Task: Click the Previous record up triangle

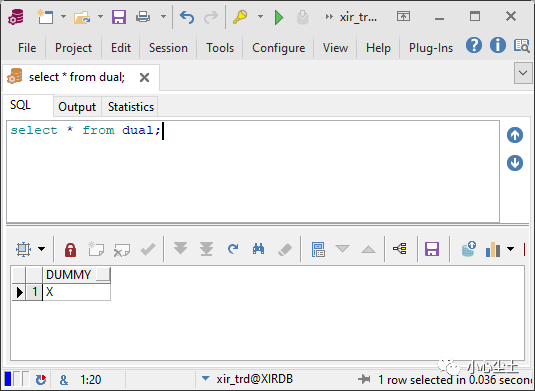Action: (368, 249)
